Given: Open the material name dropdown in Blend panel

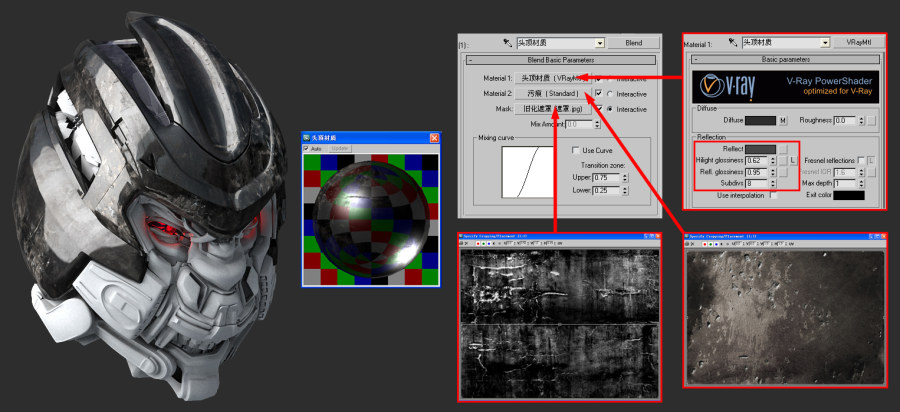Looking at the screenshot, I should [599, 44].
